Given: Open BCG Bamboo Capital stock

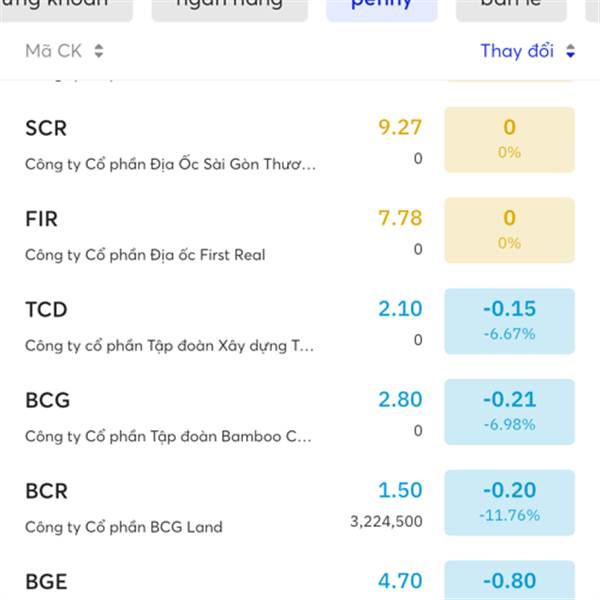Looking at the screenshot, I should (48, 400).
